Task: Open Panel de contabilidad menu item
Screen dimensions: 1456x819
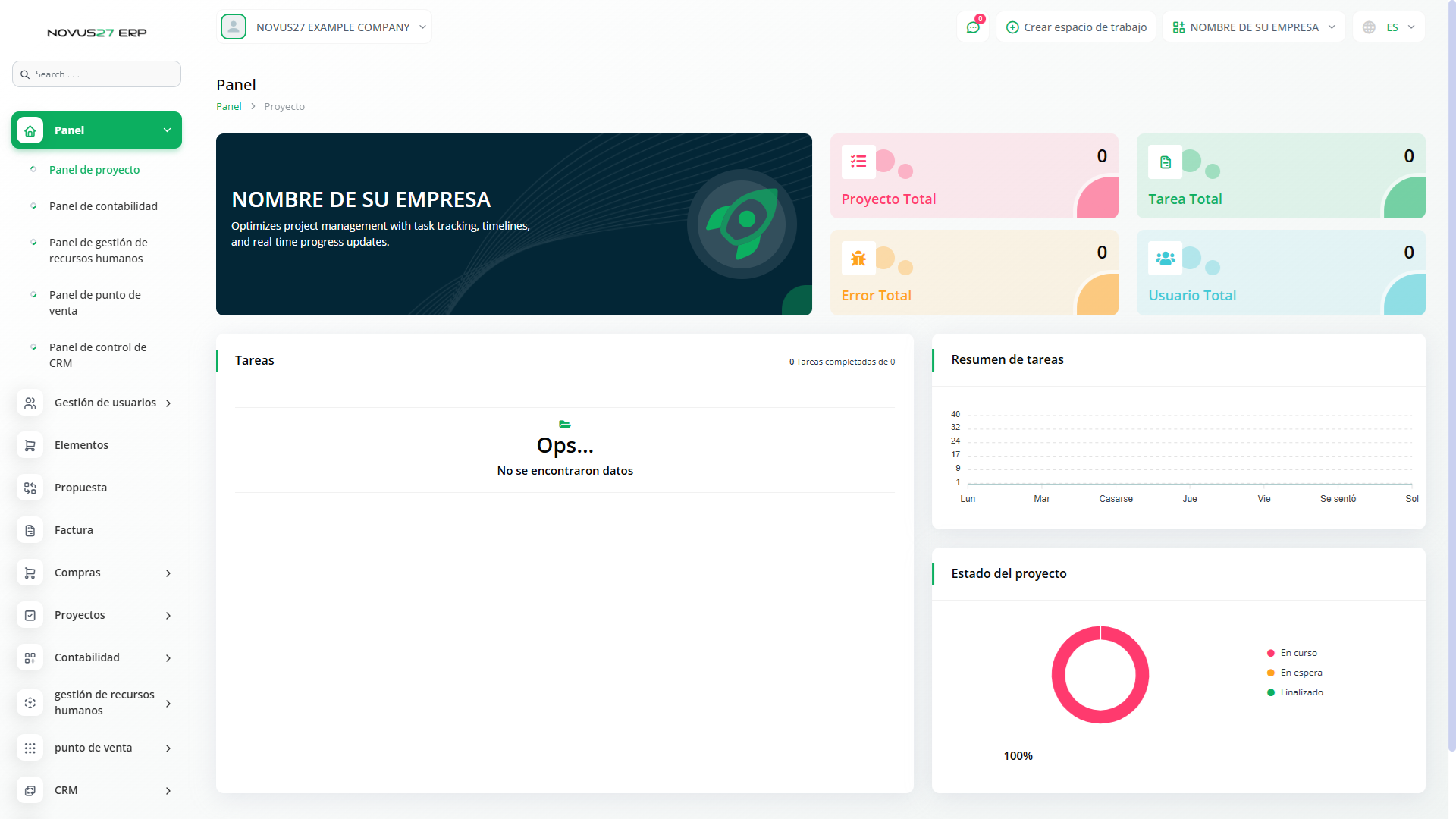Action: click(103, 206)
